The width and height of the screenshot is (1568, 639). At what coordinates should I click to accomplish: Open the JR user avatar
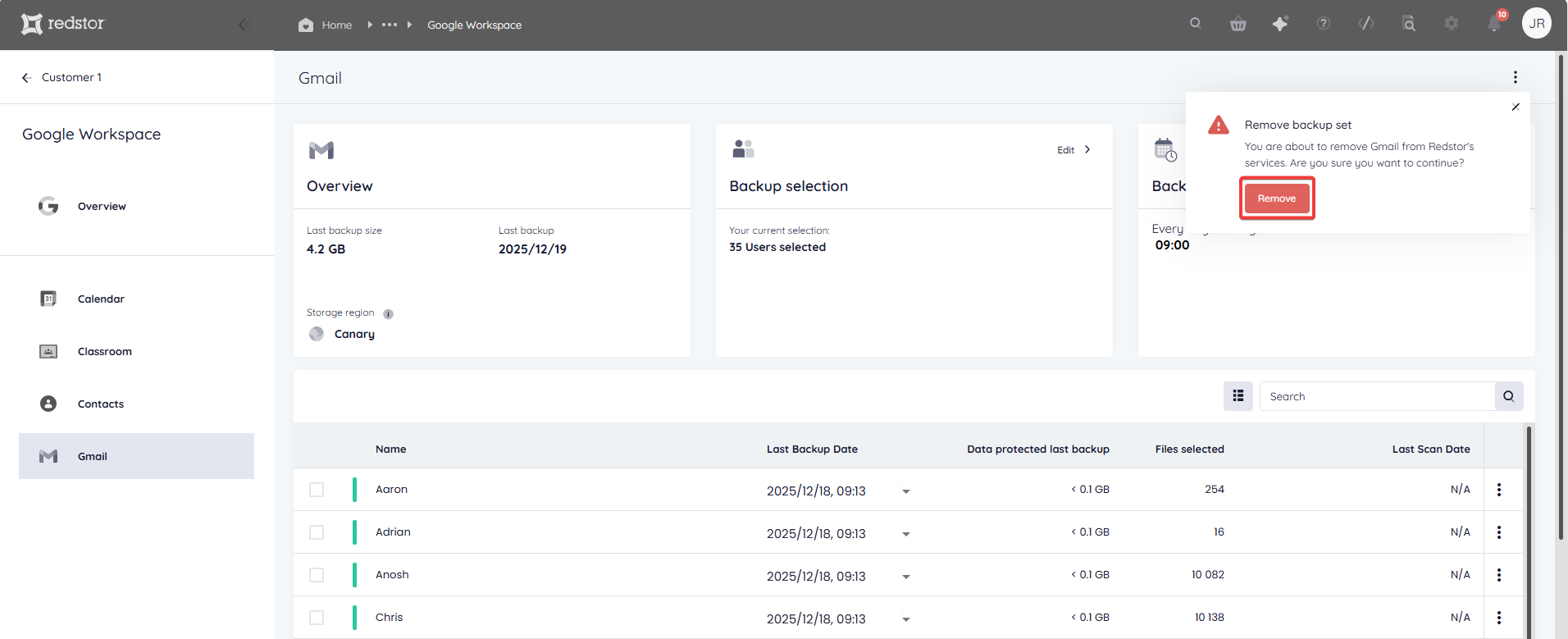coord(1537,24)
